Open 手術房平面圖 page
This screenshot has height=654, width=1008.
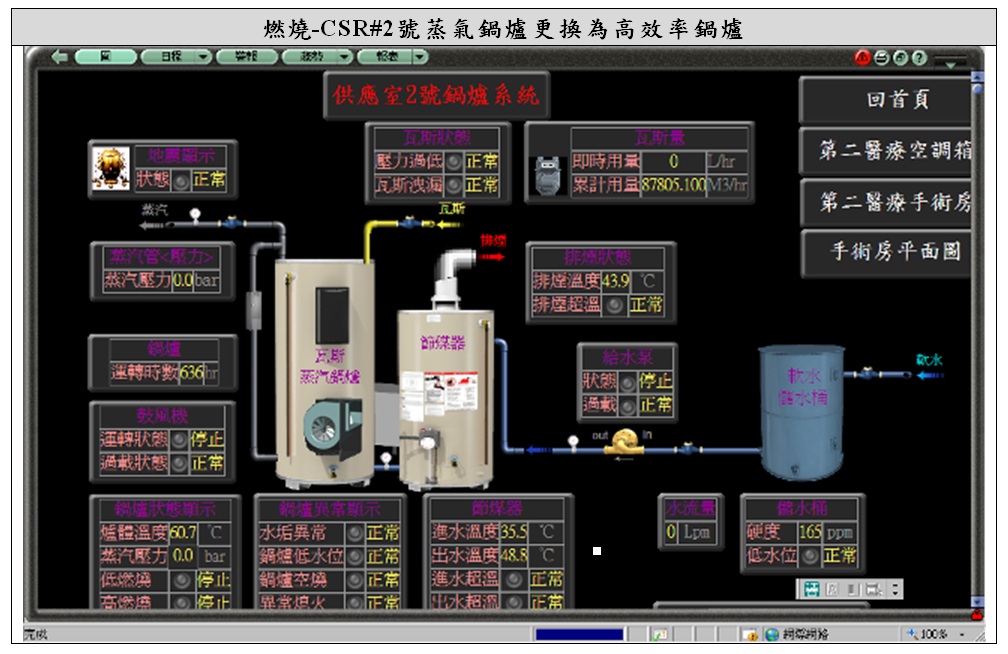point(886,252)
